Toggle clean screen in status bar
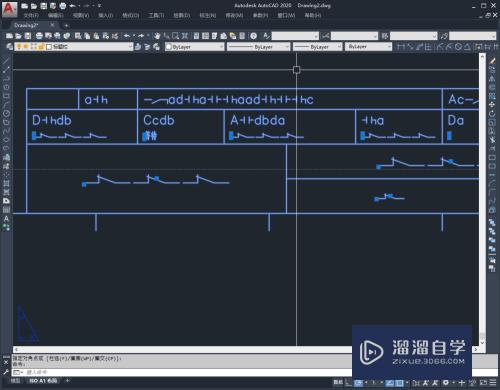Viewport: 500px width, 390px height. pyautogui.click(x=484, y=383)
